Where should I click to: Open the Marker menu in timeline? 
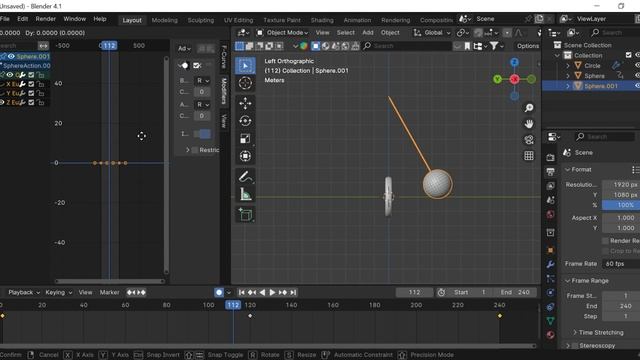pyautogui.click(x=109, y=292)
